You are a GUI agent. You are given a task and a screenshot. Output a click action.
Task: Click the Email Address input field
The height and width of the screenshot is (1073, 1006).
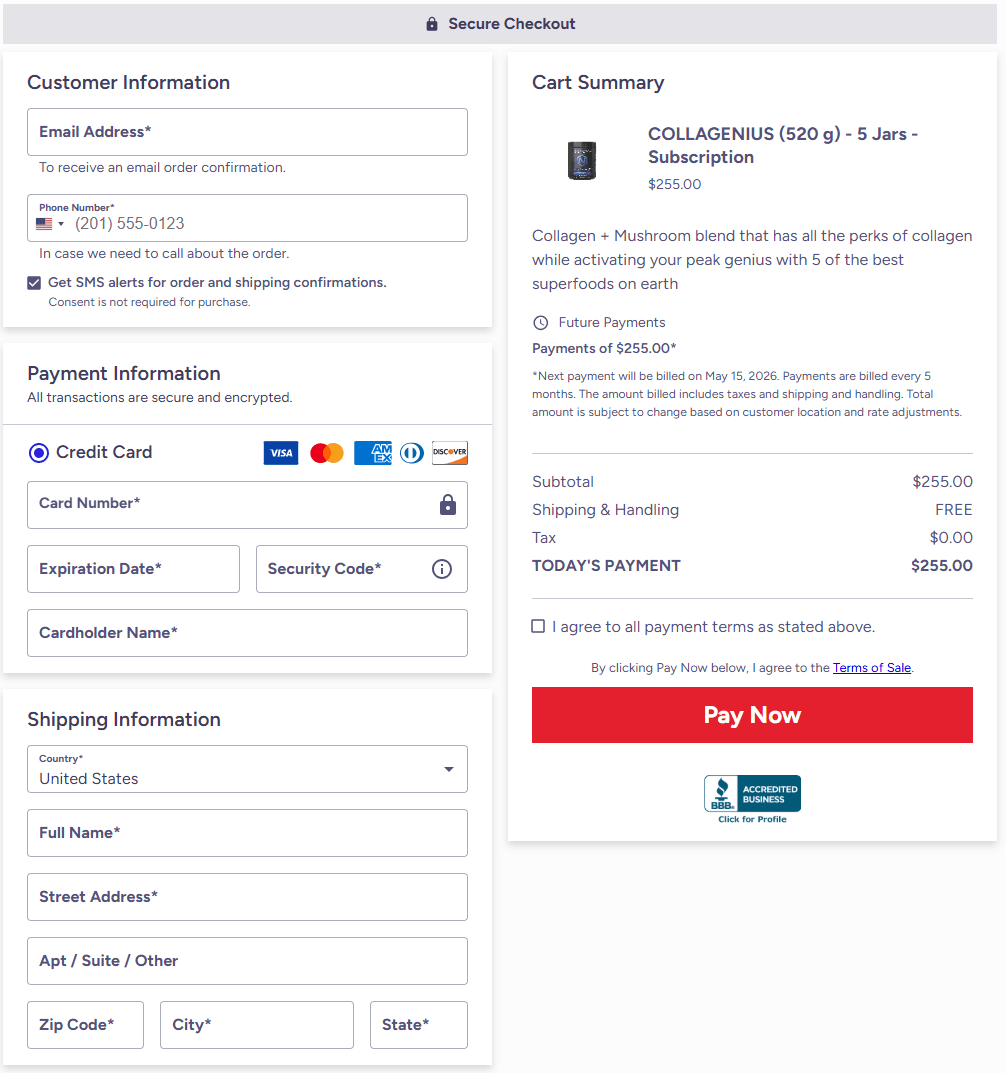[x=247, y=132]
